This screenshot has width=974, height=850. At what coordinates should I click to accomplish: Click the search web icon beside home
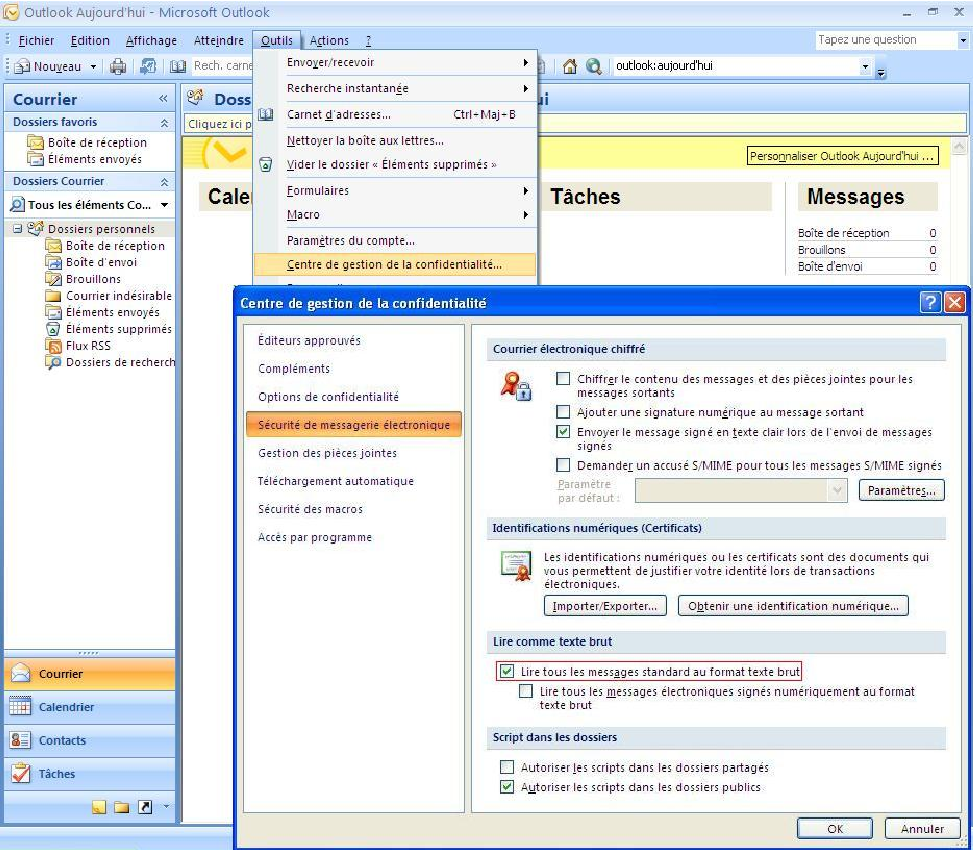pyautogui.click(x=593, y=66)
